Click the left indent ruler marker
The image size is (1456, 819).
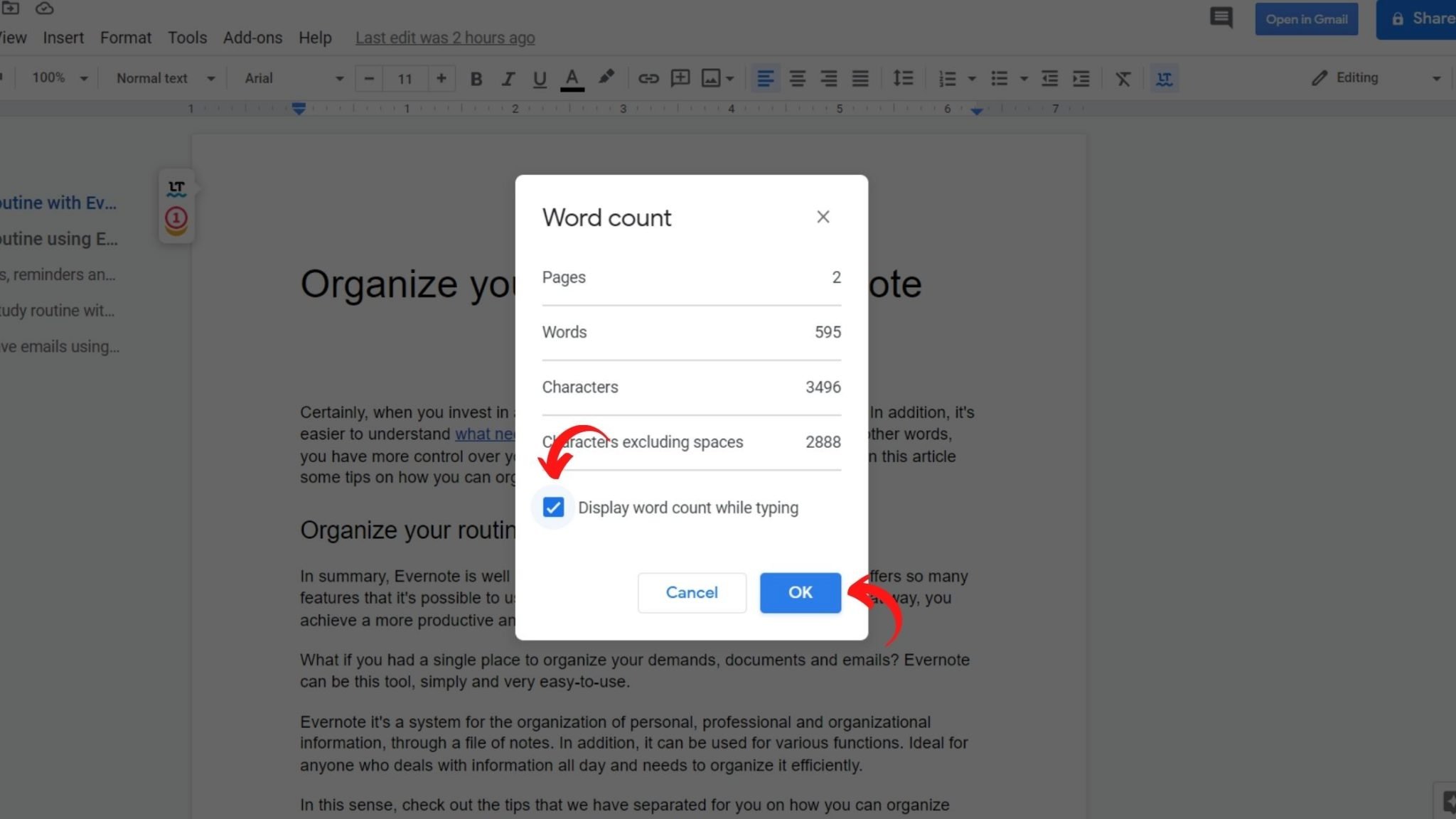click(x=299, y=109)
